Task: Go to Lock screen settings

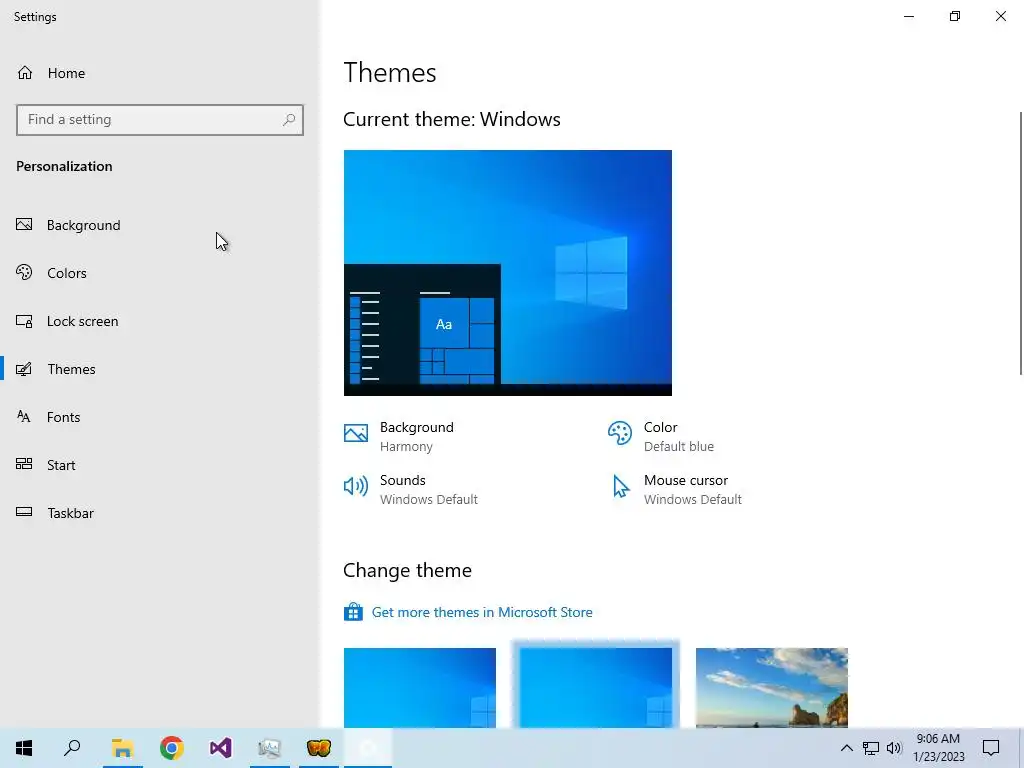Action: [160, 321]
